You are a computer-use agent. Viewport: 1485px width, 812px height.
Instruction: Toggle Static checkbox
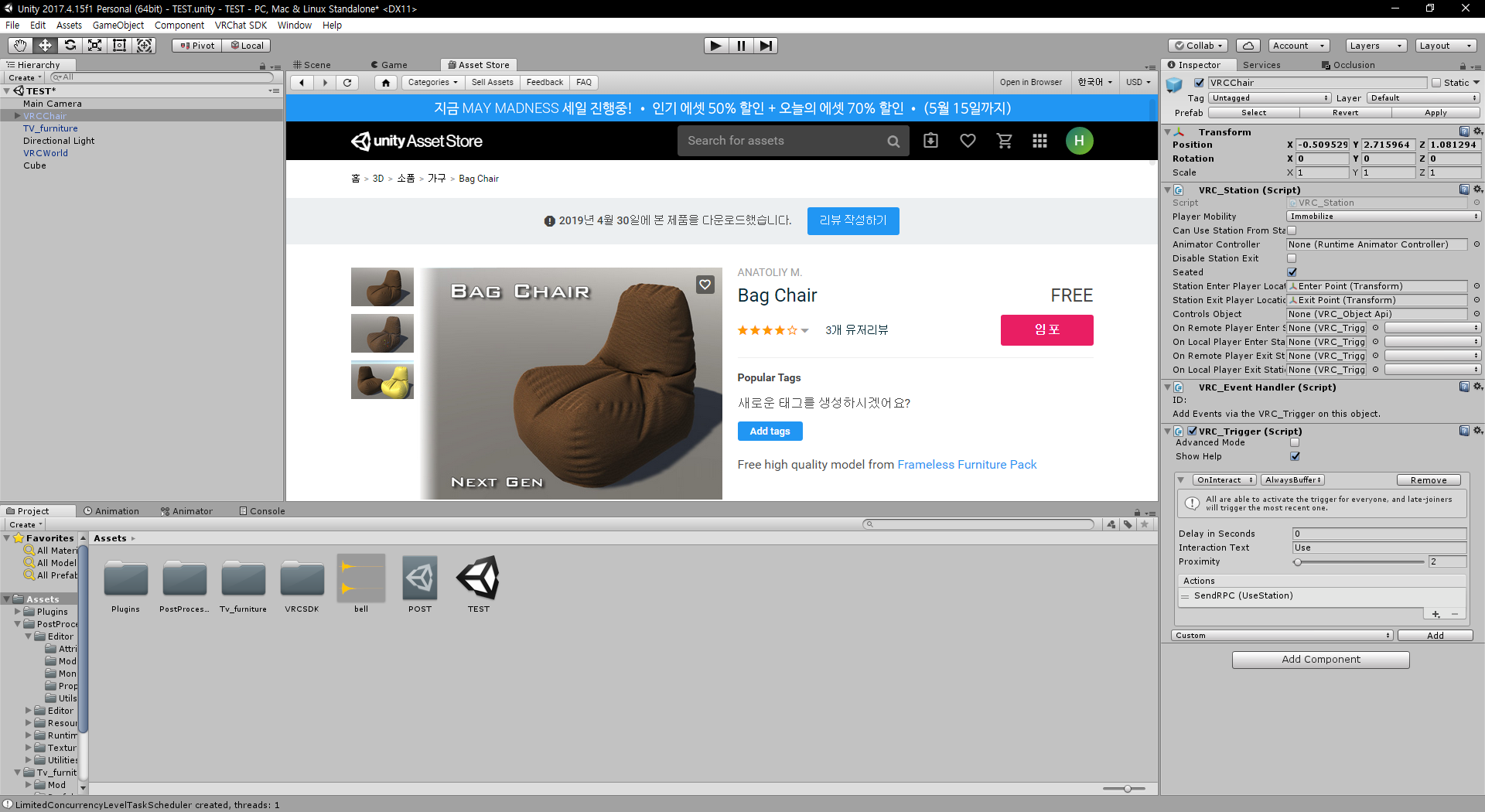point(1436,83)
